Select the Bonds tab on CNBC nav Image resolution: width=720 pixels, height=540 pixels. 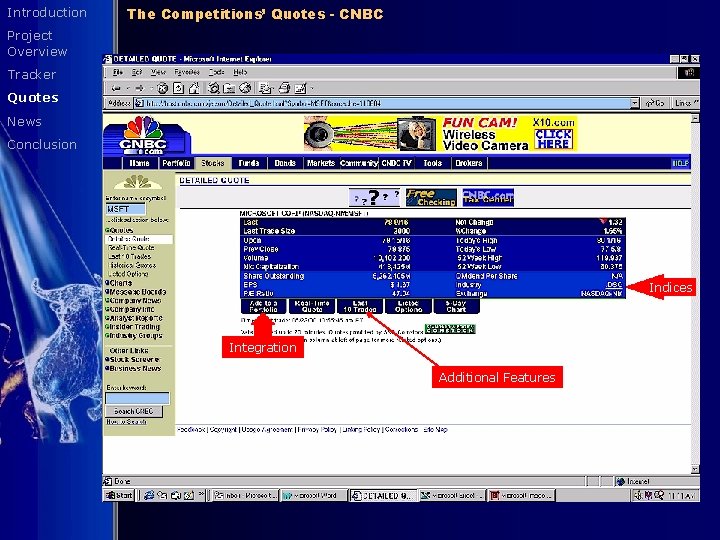pyautogui.click(x=285, y=163)
